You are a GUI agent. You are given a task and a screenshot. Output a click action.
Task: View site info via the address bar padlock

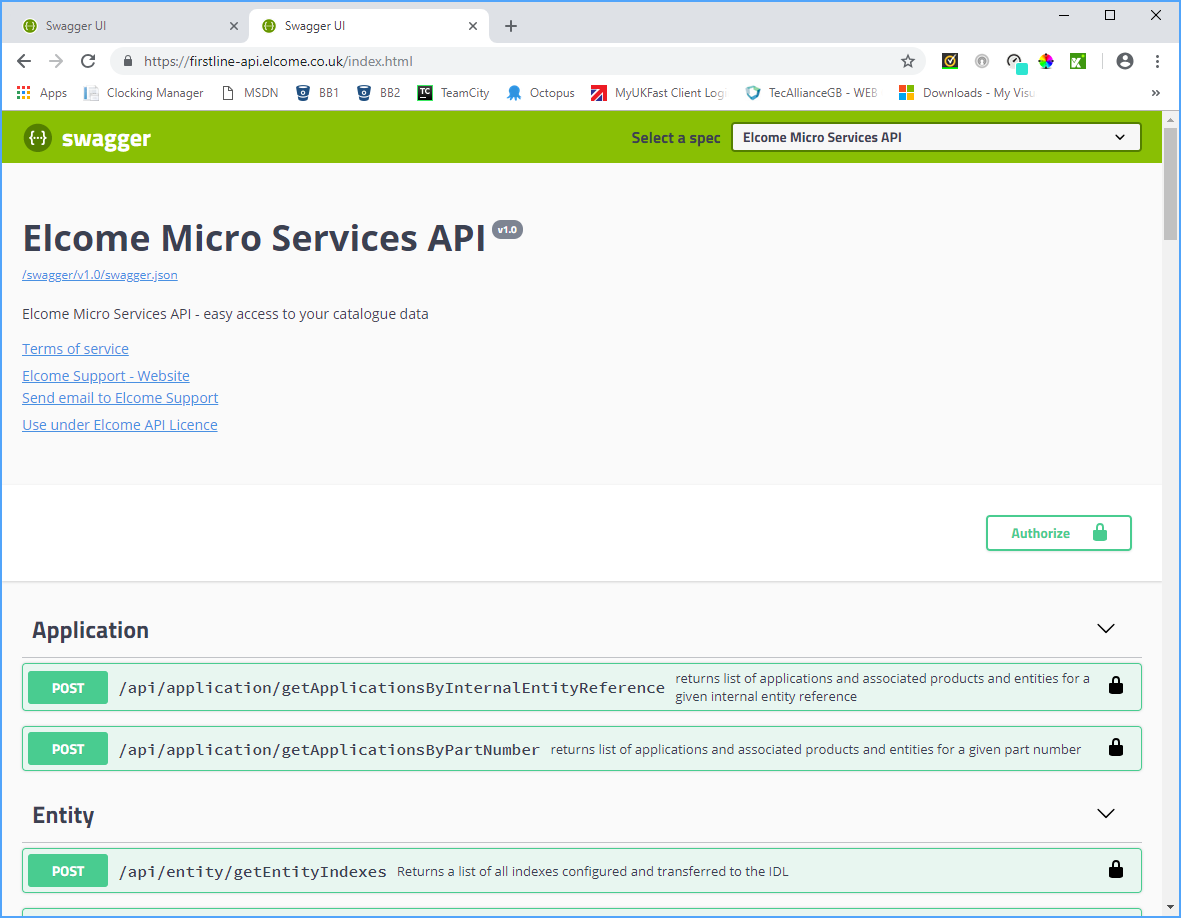click(x=128, y=61)
